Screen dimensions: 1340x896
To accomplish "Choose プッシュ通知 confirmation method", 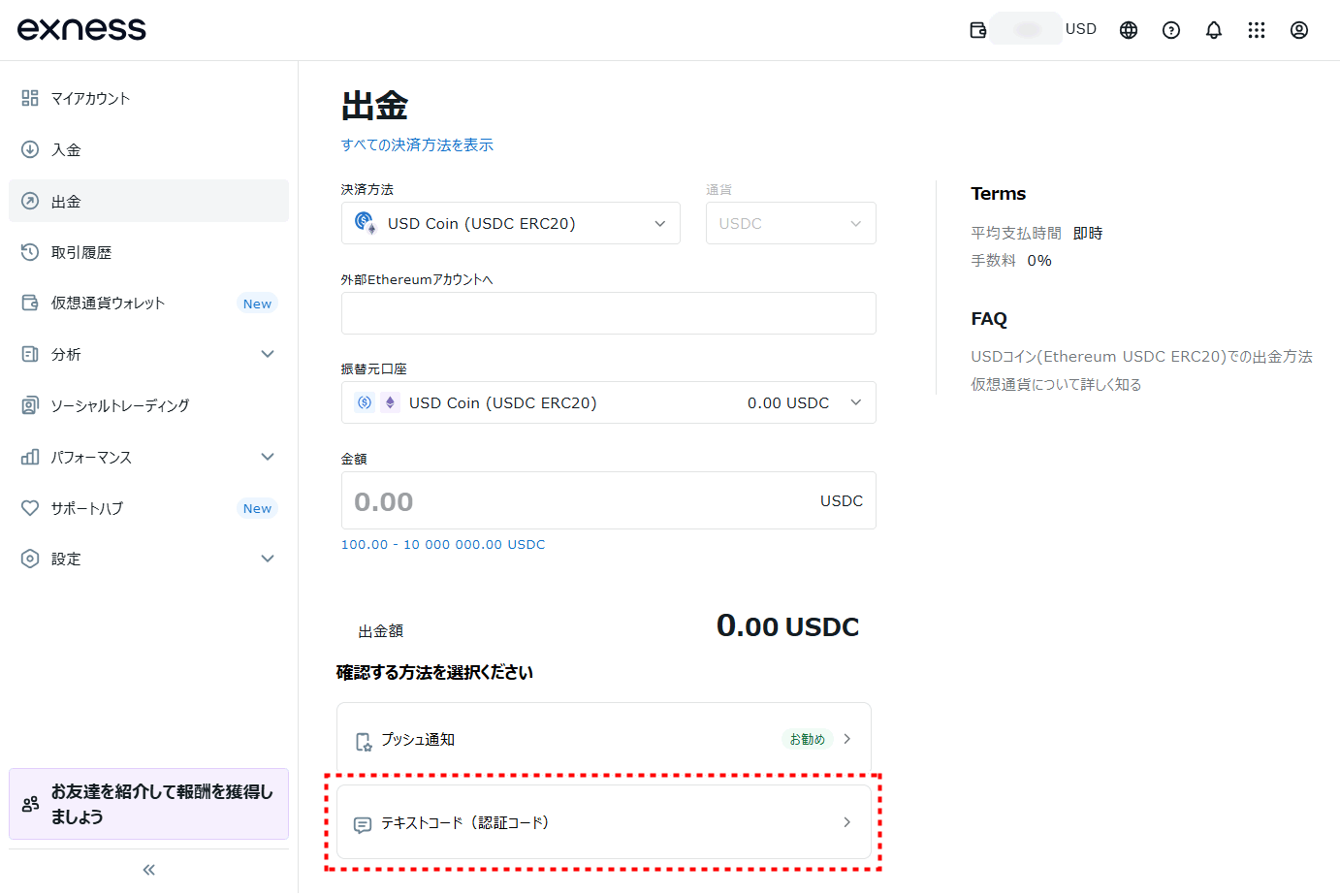I will click(x=604, y=739).
